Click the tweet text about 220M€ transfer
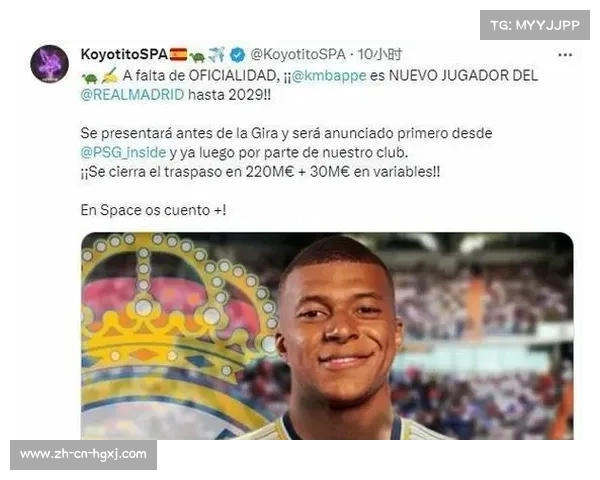 pos(260,171)
